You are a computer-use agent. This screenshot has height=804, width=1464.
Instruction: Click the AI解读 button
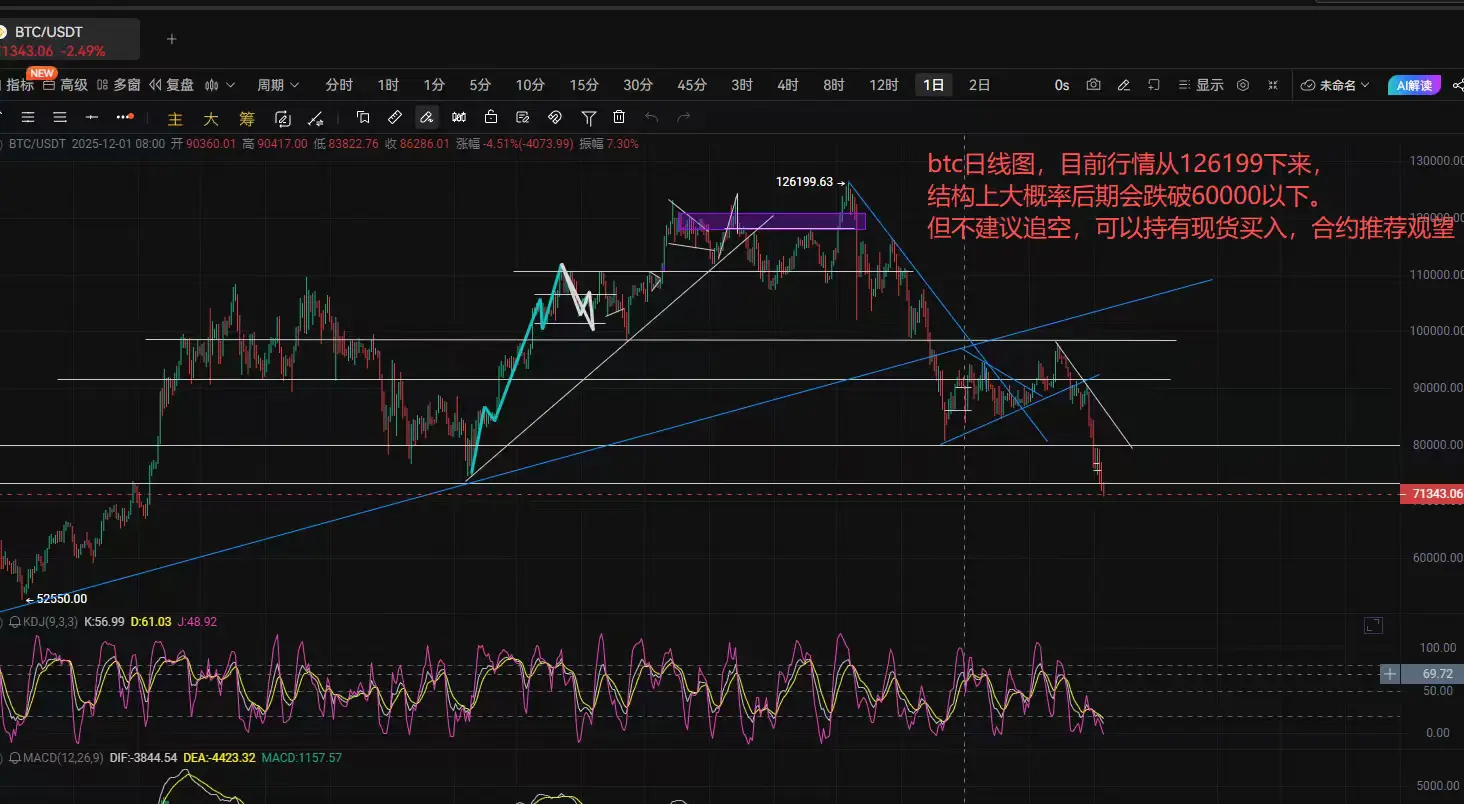coord(1414,85)
